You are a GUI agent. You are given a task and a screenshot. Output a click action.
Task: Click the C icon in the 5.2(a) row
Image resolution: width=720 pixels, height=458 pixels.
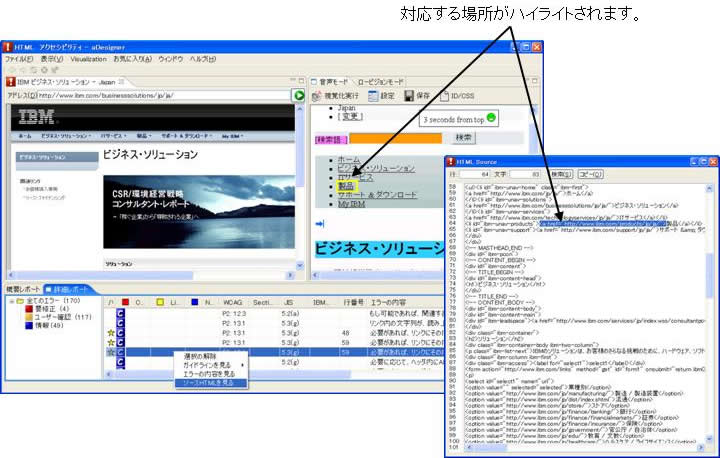click(x=120, y=313)
